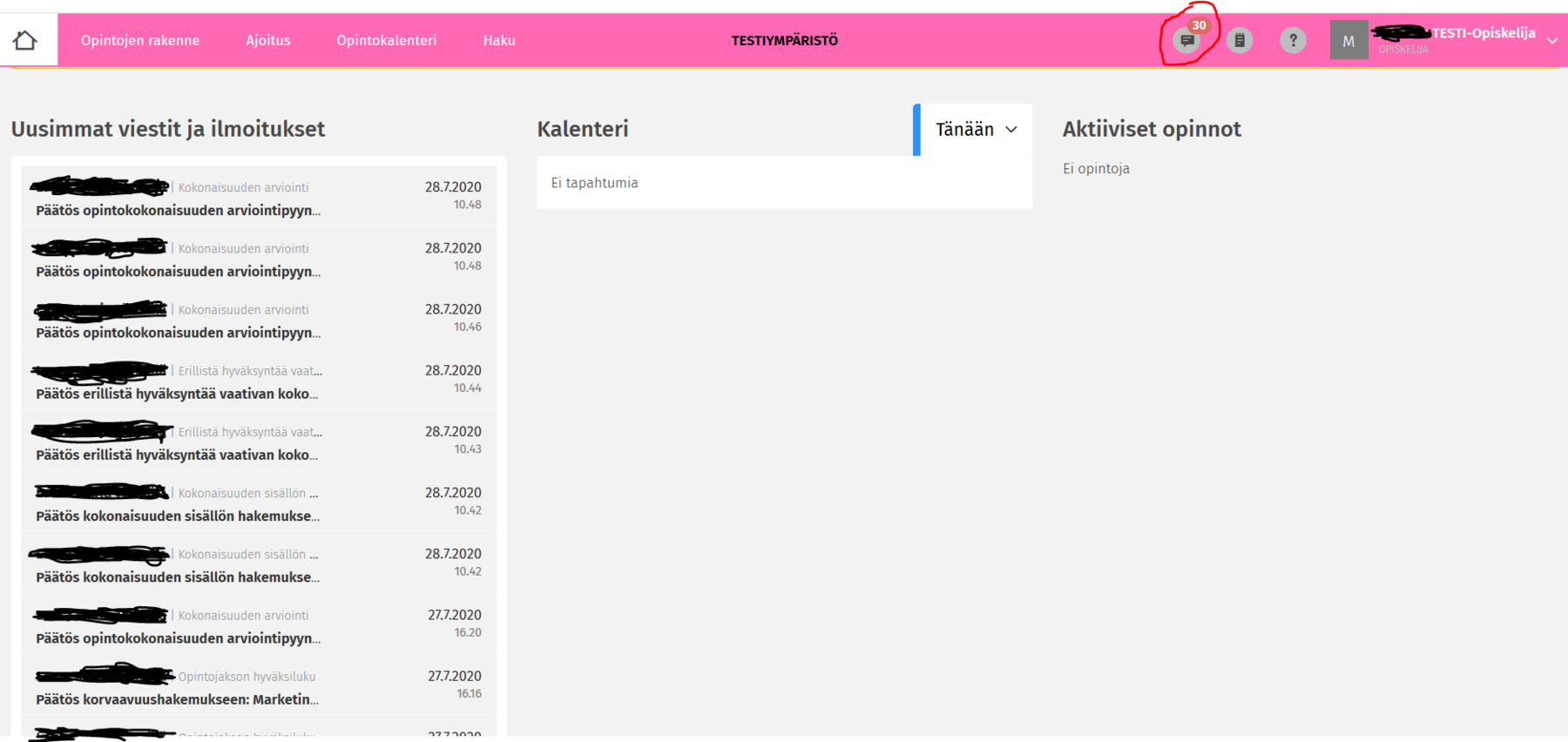The image size is (1568, 742).
Task: Select Haku in the top navigation
Action: [499, 40]
